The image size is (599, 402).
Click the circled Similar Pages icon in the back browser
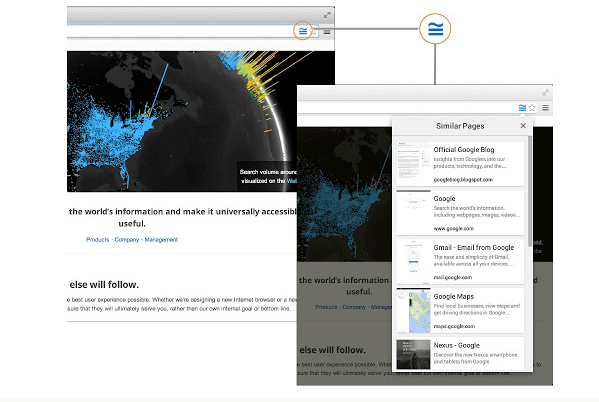[x=303, y=31]
